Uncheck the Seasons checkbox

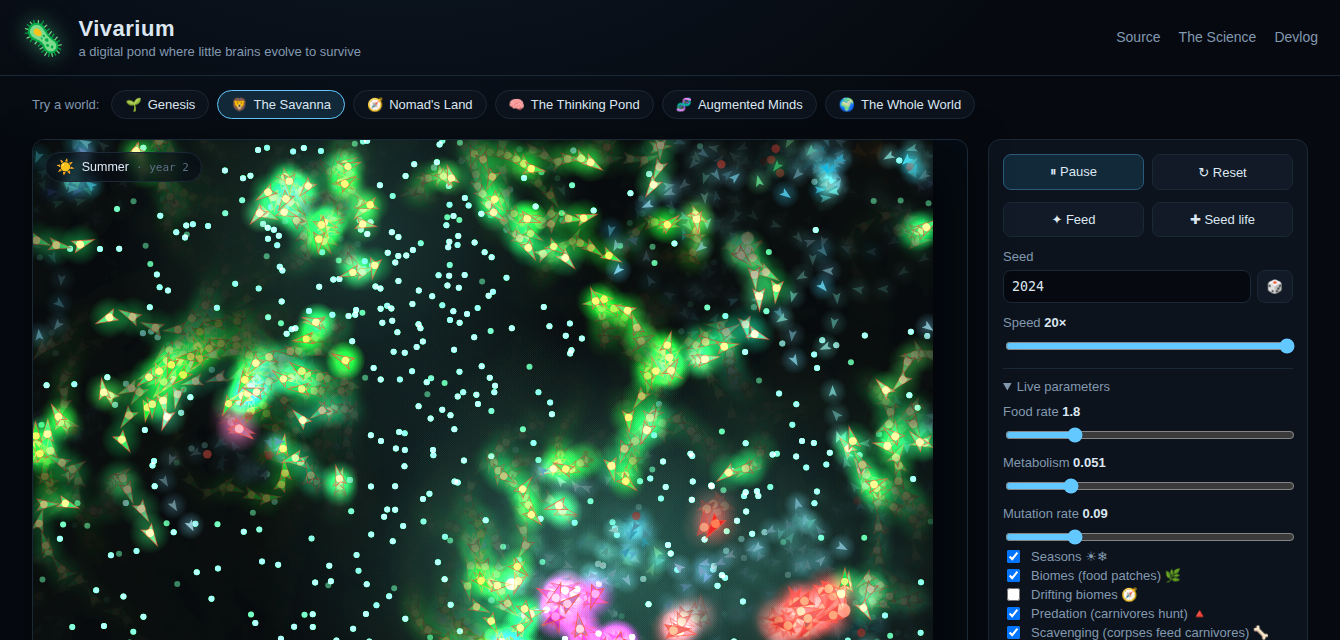(1013, 556)
